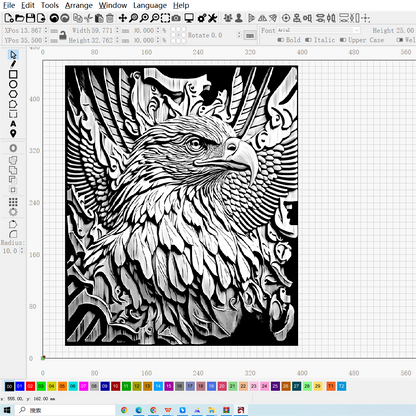This screenshot has height=416, width=416.
Task: Open the Grid Array tool
Action: pos(13,202)
